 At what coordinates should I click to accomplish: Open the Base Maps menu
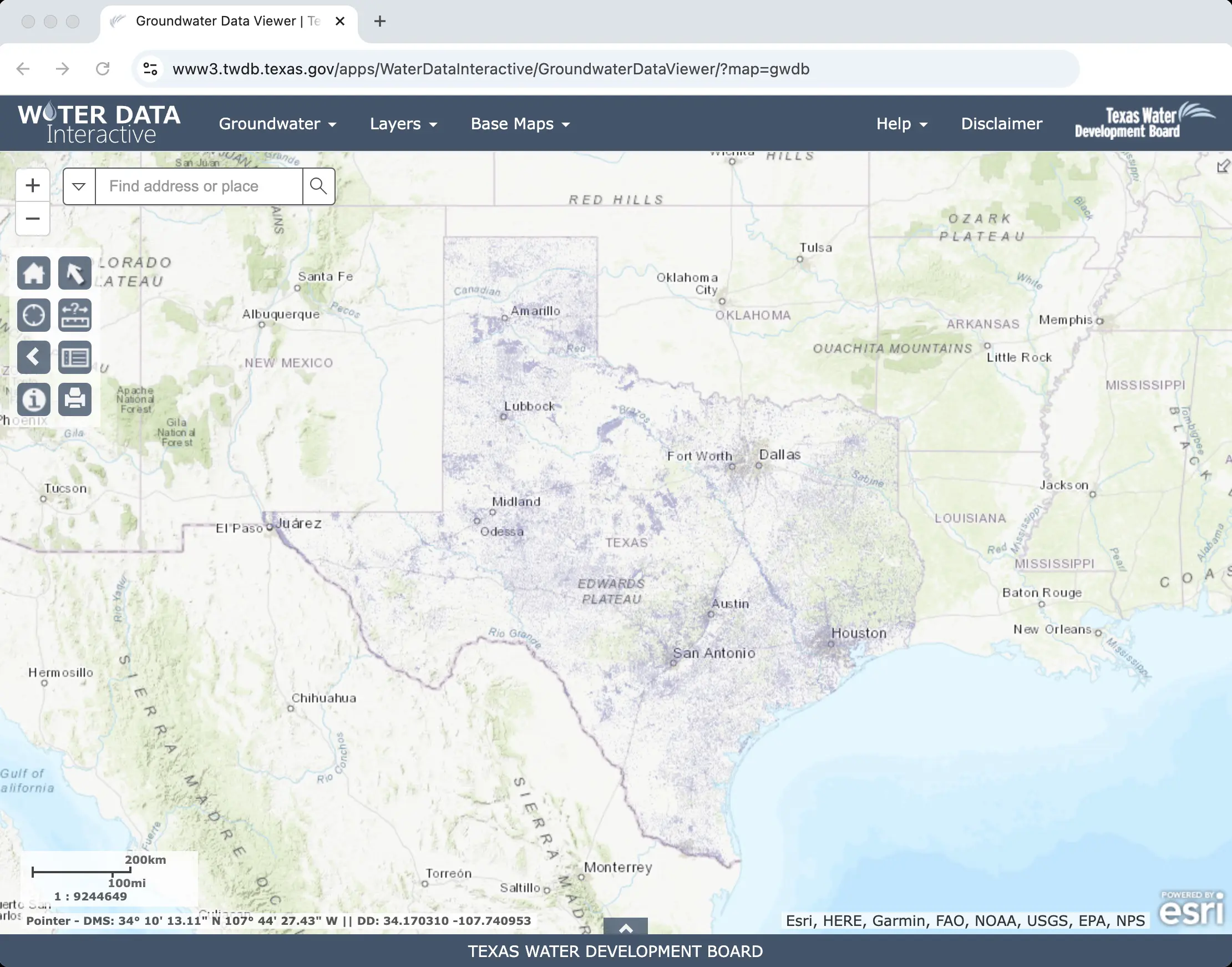[x=520, y=123]
